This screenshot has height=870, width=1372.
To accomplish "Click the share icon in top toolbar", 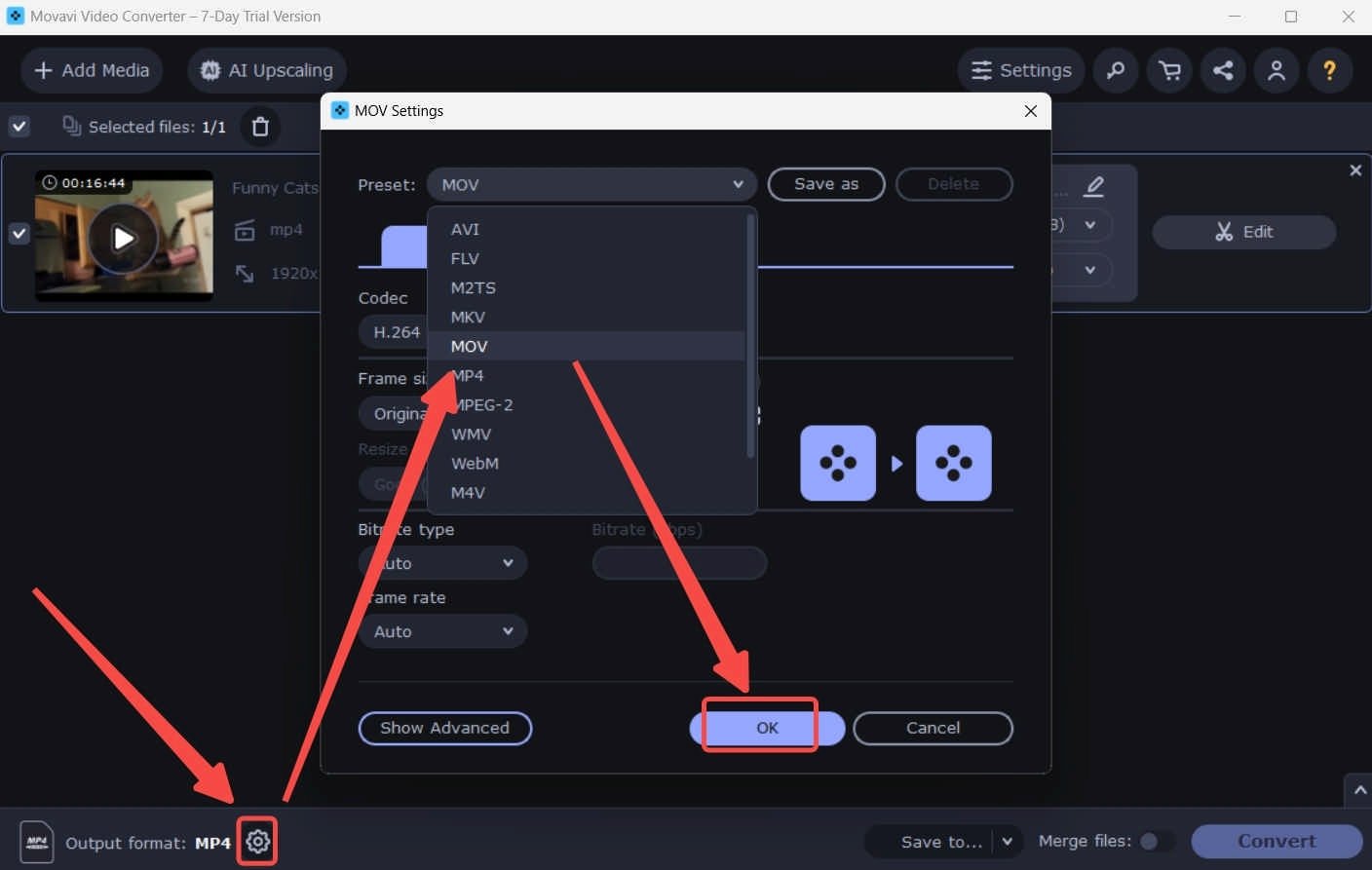I will (x=1223, y=70).
